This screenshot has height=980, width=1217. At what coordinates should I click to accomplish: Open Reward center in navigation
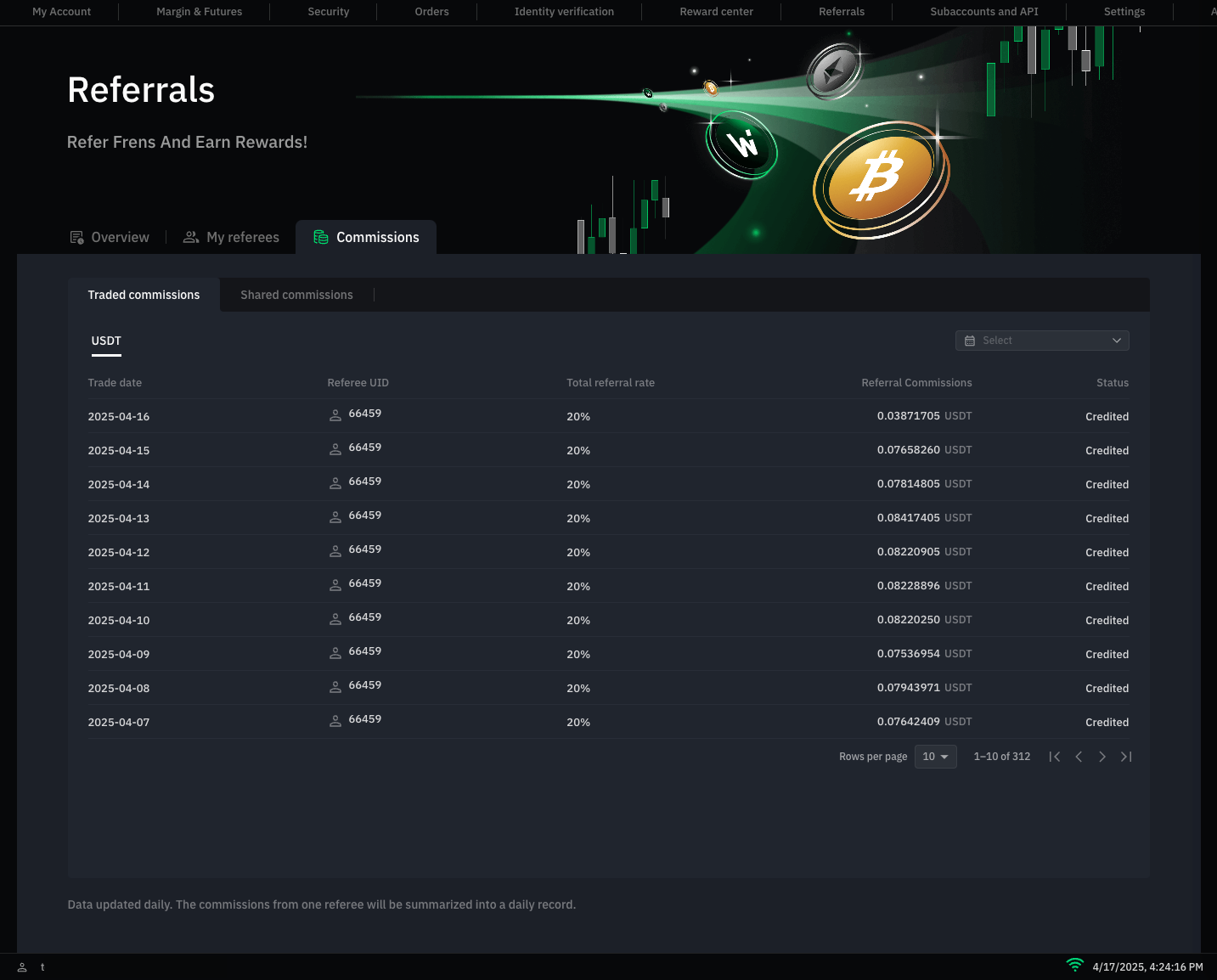click(716, 12)
